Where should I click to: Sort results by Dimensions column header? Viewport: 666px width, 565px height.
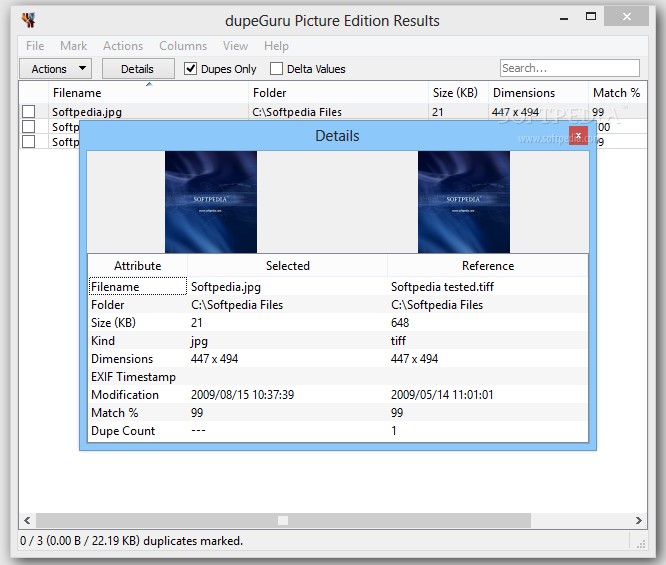pyautogui.click(x=538, y=93)
